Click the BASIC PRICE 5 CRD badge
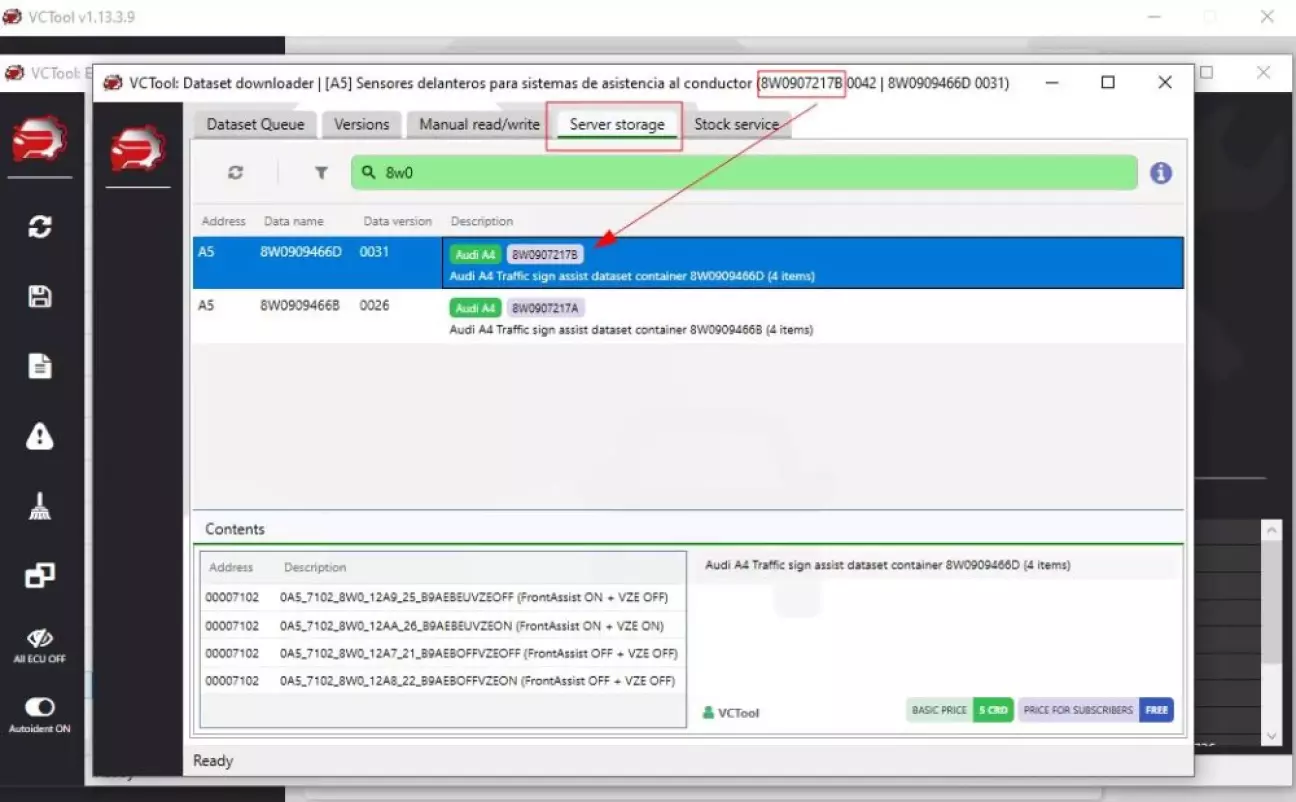 [960, 710]
